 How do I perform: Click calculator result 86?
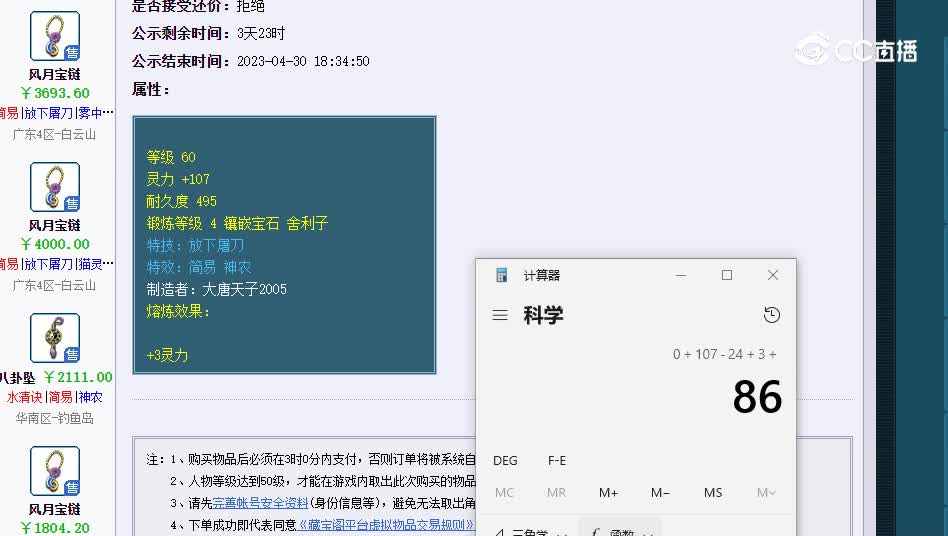pos(757,397)
